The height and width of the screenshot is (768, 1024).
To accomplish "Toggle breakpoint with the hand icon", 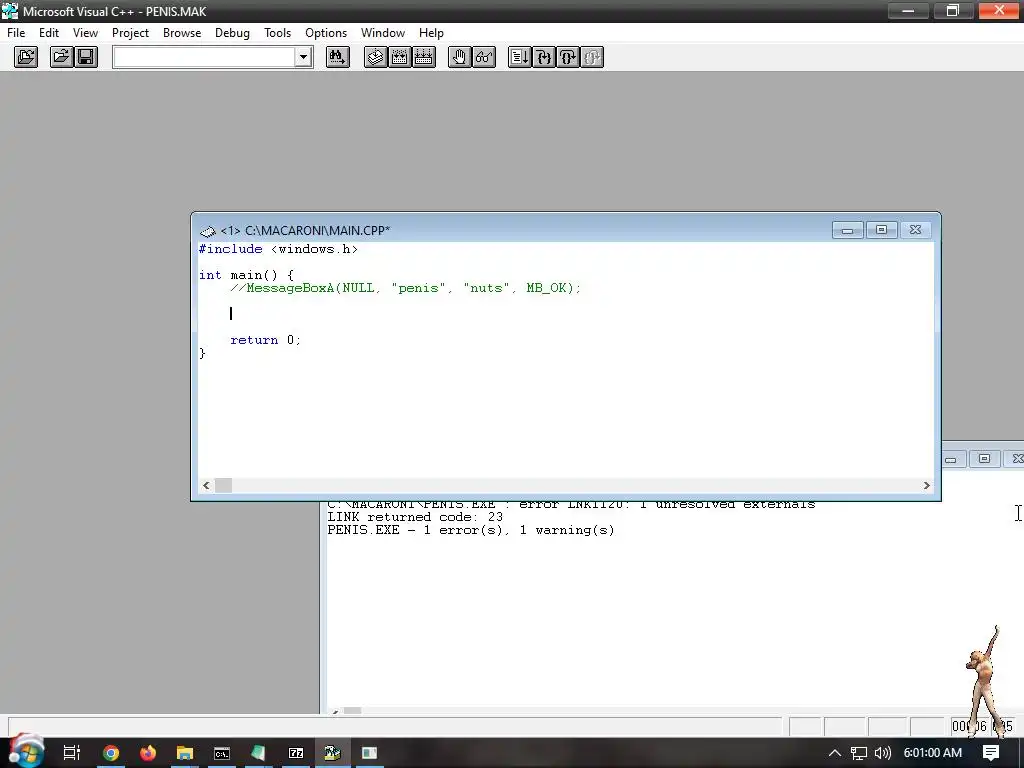I will [x=460, y=57].
